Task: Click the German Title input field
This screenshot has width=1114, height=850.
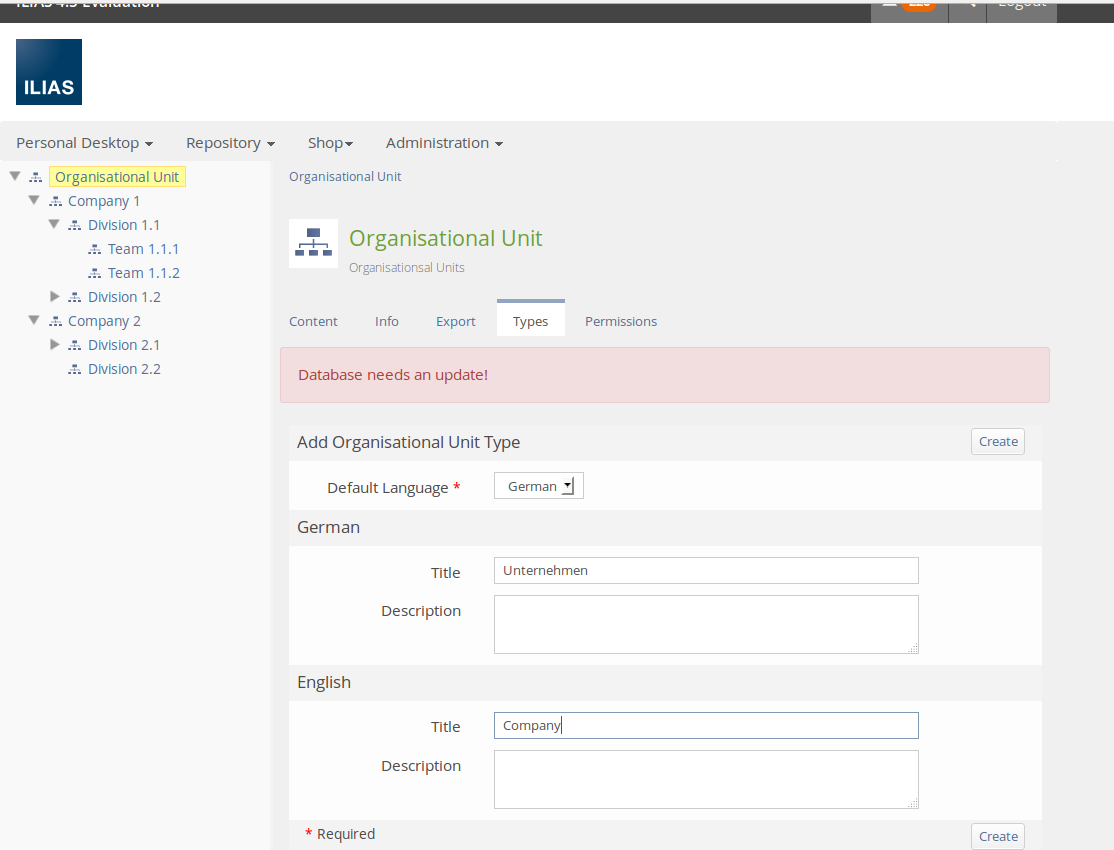Action: (x=706, y=570)
